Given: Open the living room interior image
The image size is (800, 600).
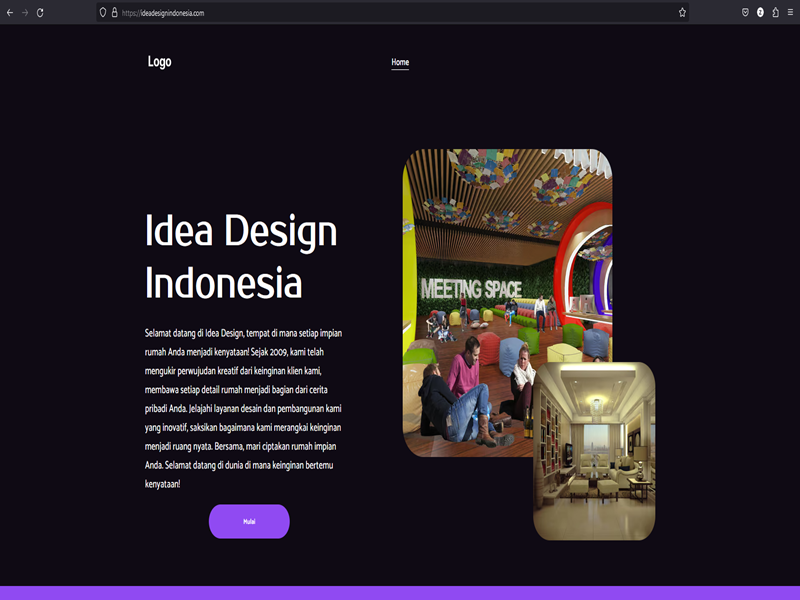Looking at the screenshot, I should [594, 450].
